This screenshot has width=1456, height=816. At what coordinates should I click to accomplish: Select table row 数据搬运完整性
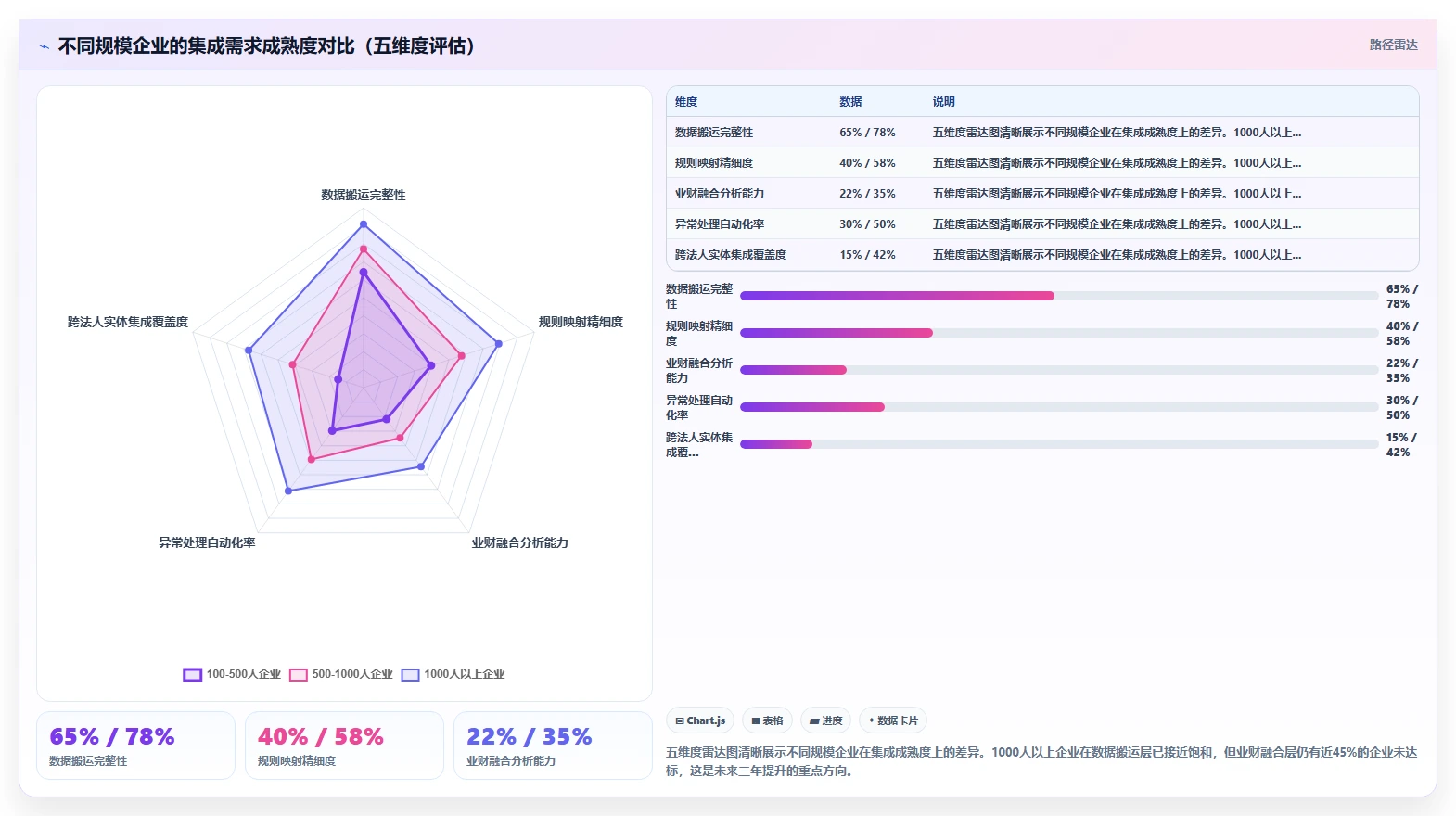1042,133
